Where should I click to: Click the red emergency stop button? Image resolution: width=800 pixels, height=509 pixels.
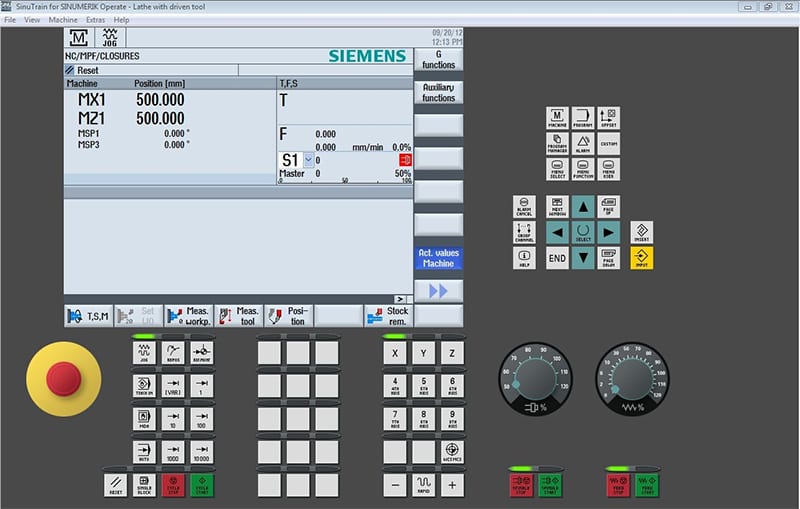(64, 379)
